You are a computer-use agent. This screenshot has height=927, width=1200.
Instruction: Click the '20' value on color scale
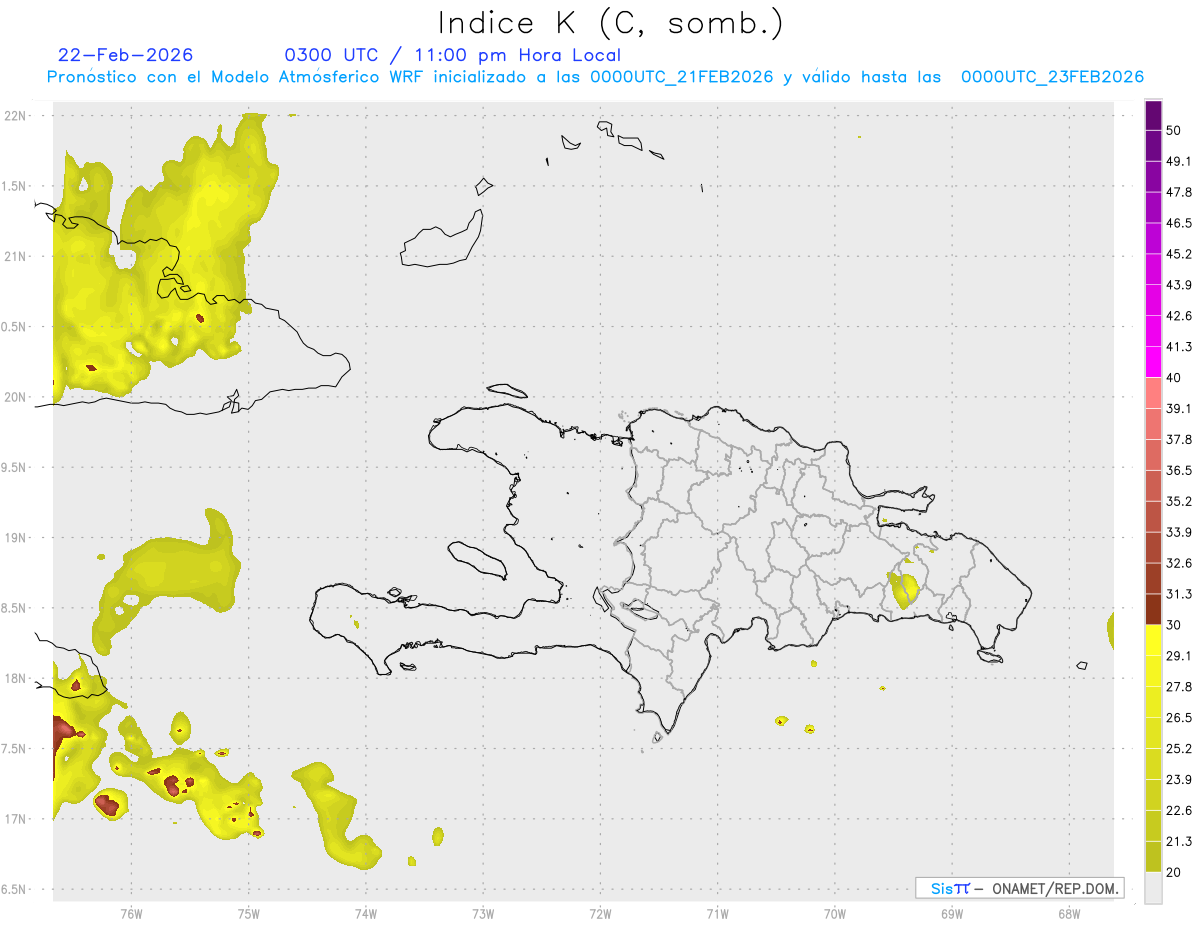[1174, 872]
